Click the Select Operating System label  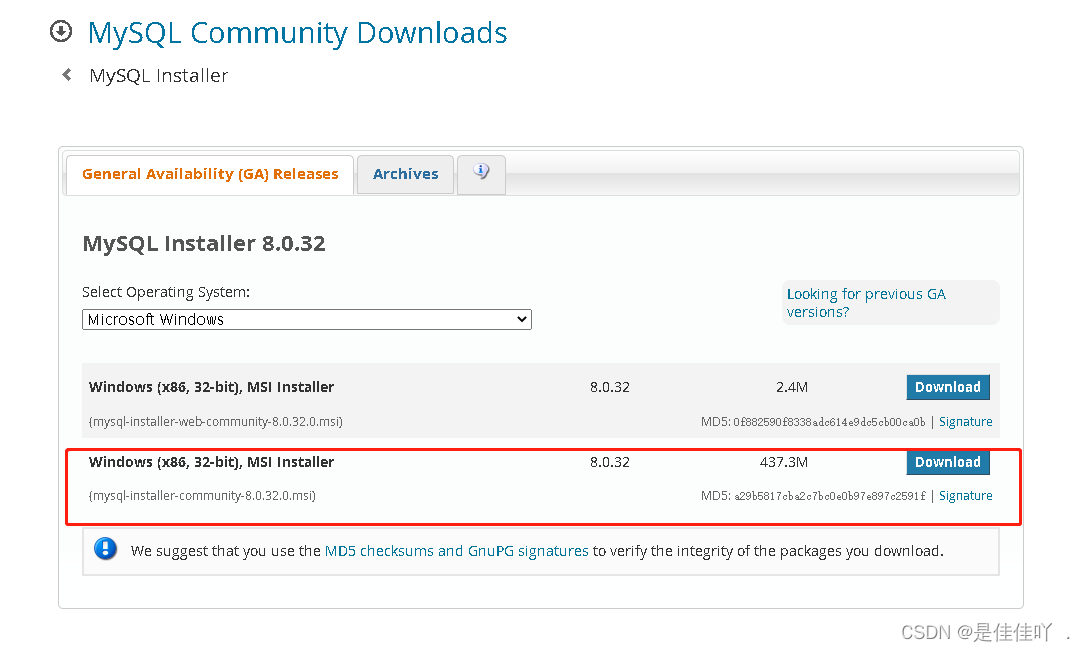(166, 292)
